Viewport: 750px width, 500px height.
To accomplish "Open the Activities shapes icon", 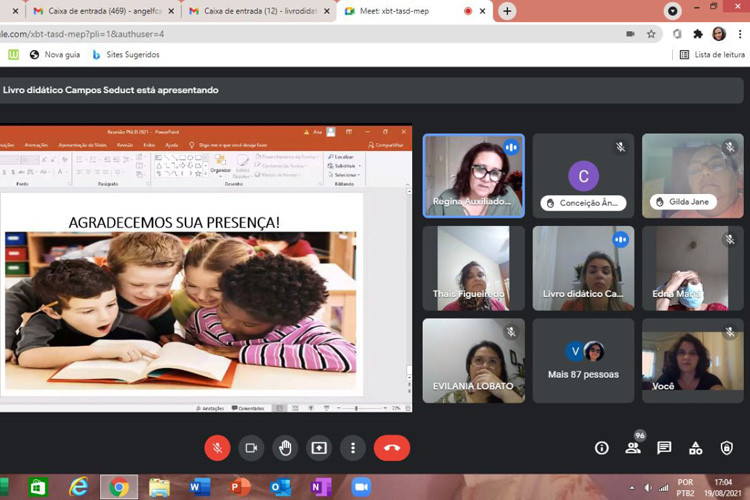I will 695,448.
